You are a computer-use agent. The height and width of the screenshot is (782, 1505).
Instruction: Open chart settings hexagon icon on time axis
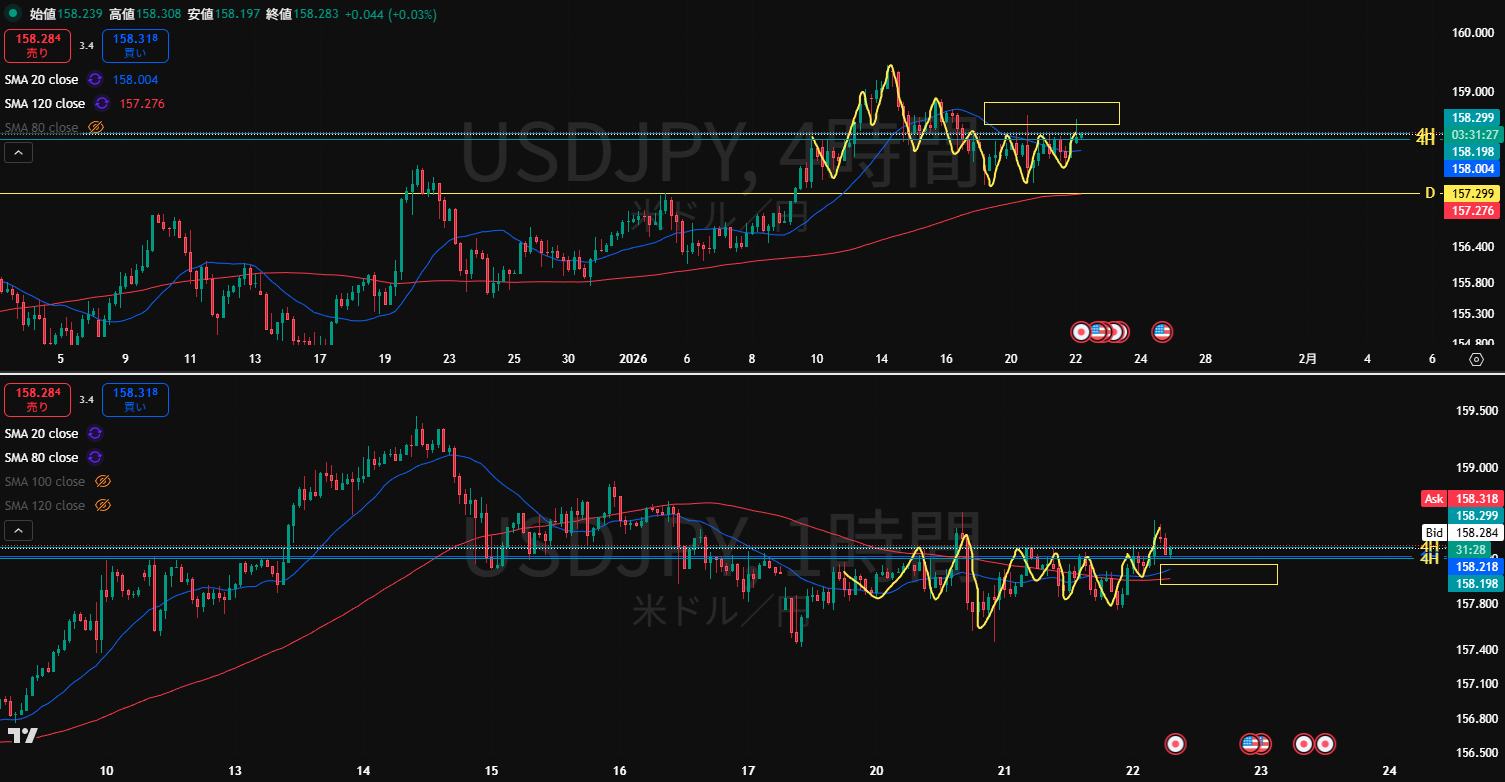pyautogui.click(x=1476, y=359)
